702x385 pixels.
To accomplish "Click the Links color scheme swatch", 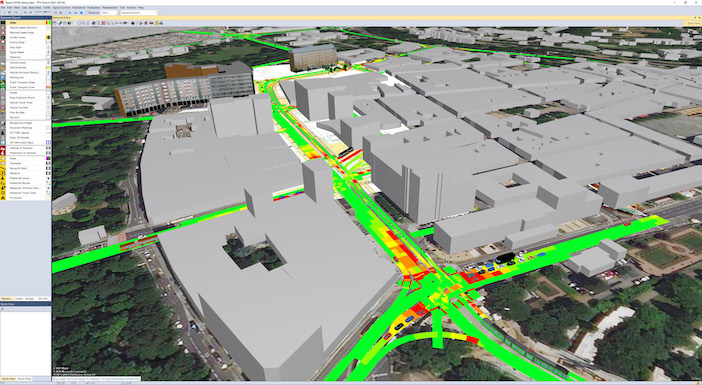I will coord(48,22).
